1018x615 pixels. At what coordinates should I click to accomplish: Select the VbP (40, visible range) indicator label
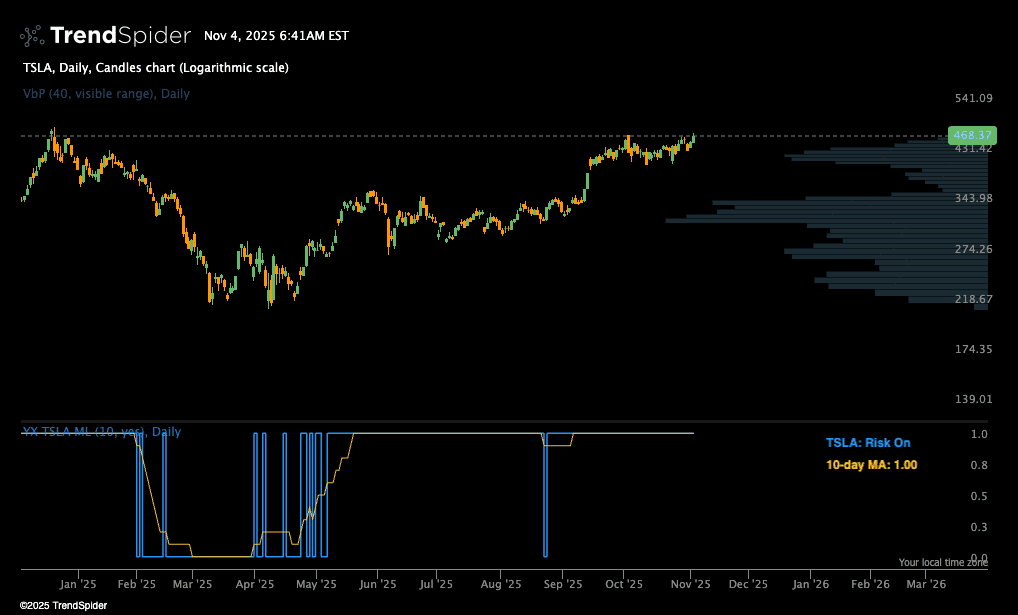tap(106, 94)
